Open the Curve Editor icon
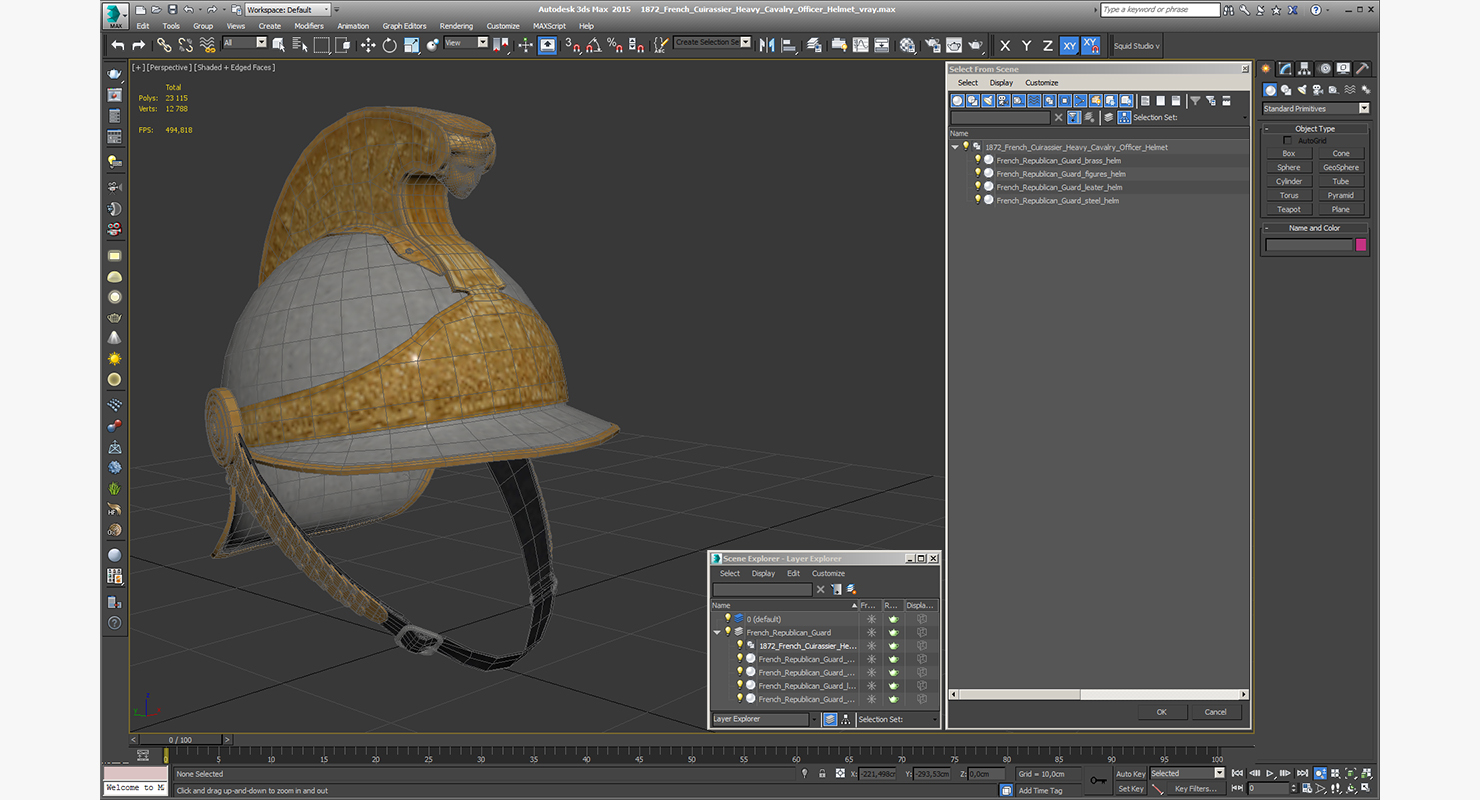The height and width of the screenshot is (800, 1480). click(x=860, y=45)
